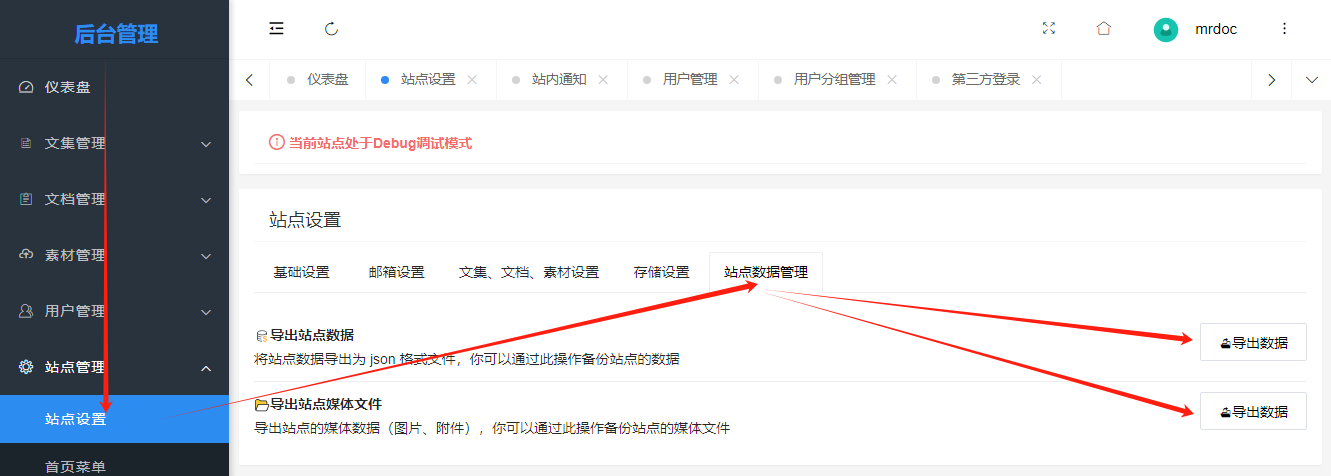Switch to the 邮箱设置 tab
Screen dimensions: 1331x476
(x=396, y=272)
